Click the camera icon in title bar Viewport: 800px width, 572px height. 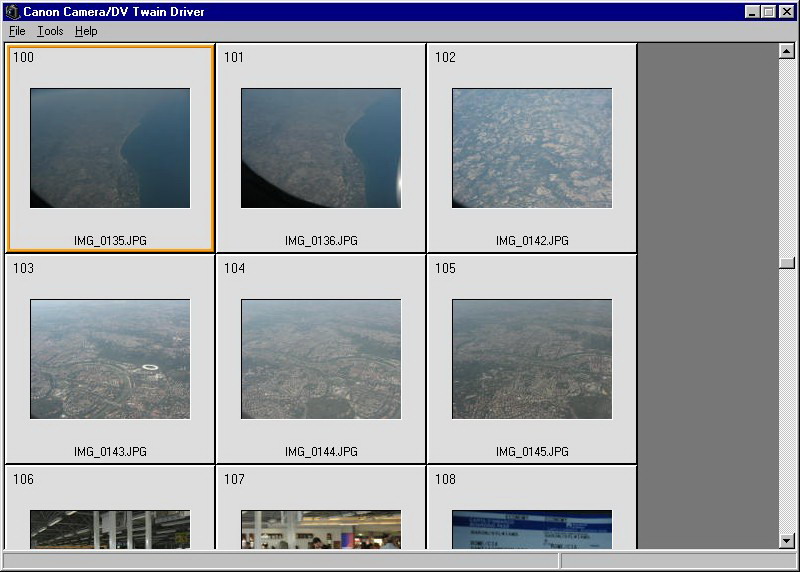12,11
